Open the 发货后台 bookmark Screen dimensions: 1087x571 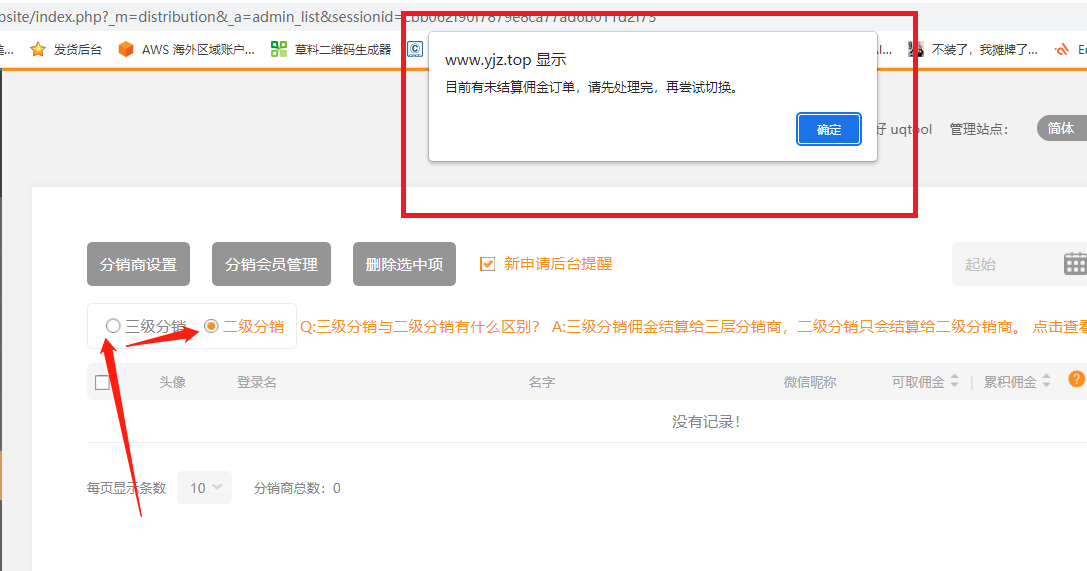click(67, 49)
